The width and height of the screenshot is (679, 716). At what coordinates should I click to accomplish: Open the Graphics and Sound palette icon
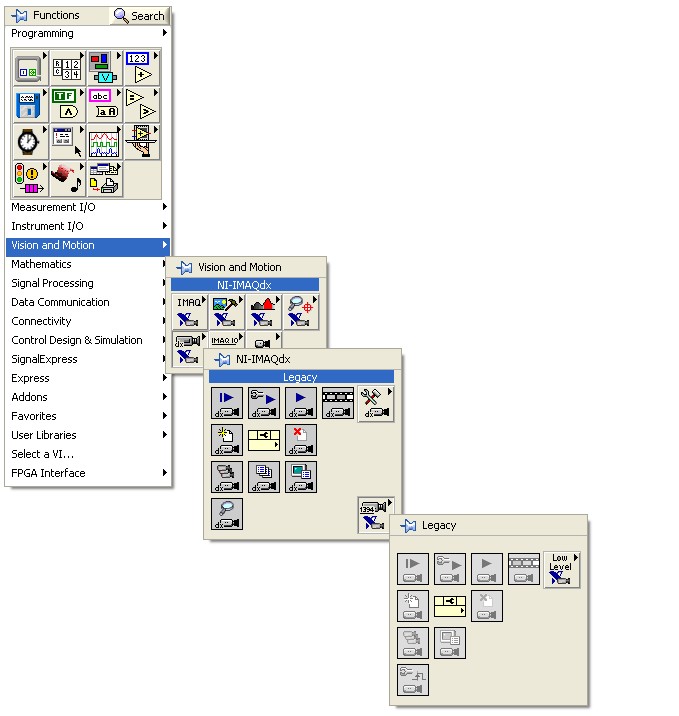[x=65, y=178]
